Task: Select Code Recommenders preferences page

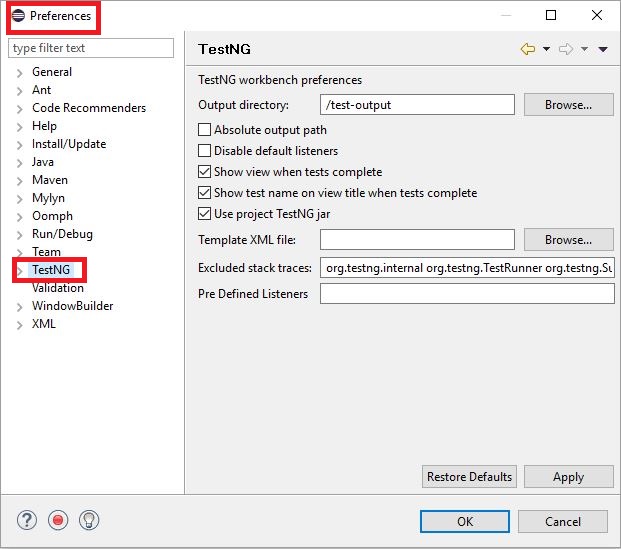Action: click(x=89, y=108)
